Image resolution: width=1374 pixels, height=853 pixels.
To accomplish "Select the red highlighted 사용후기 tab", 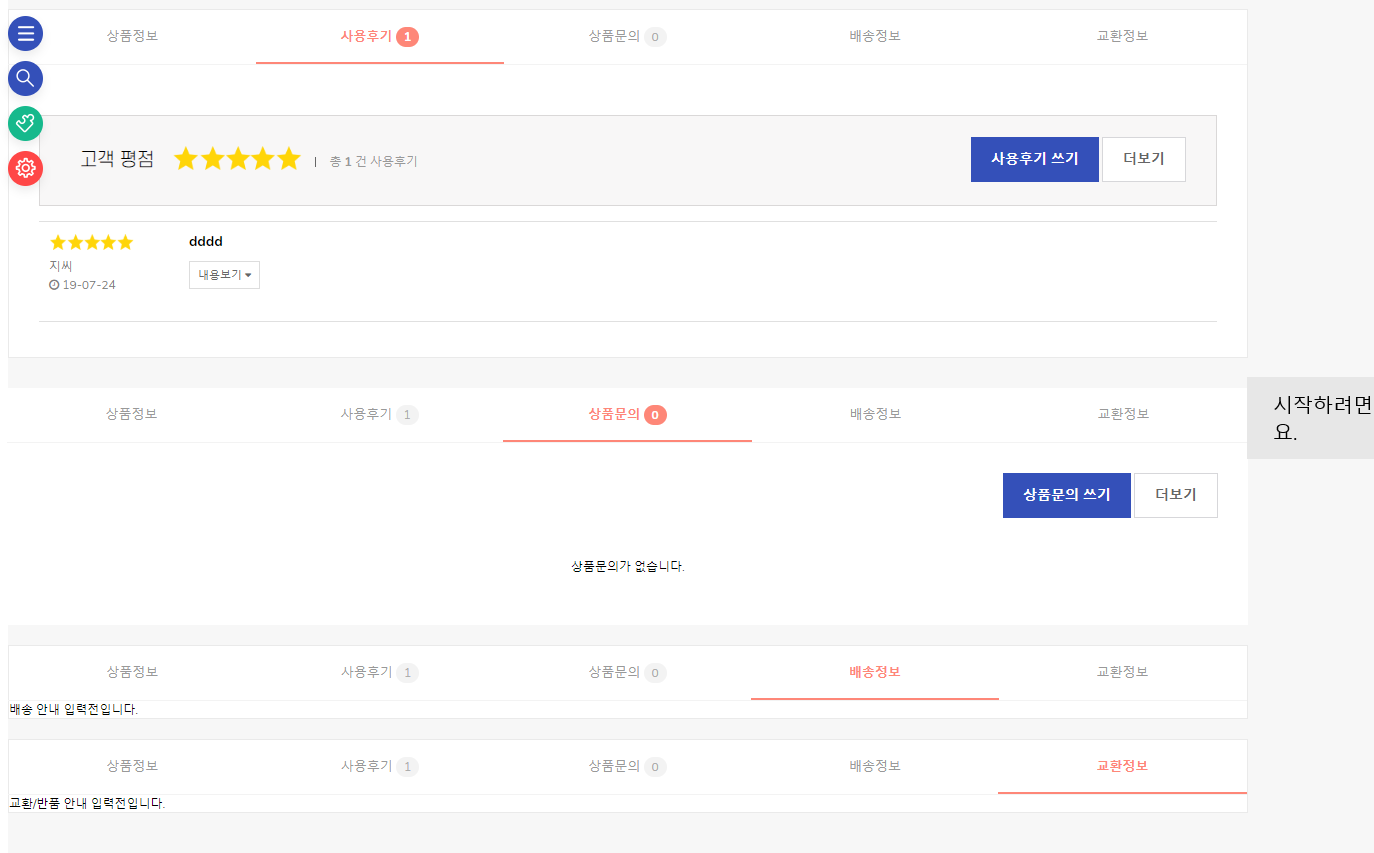I will [x=366, y=36].
